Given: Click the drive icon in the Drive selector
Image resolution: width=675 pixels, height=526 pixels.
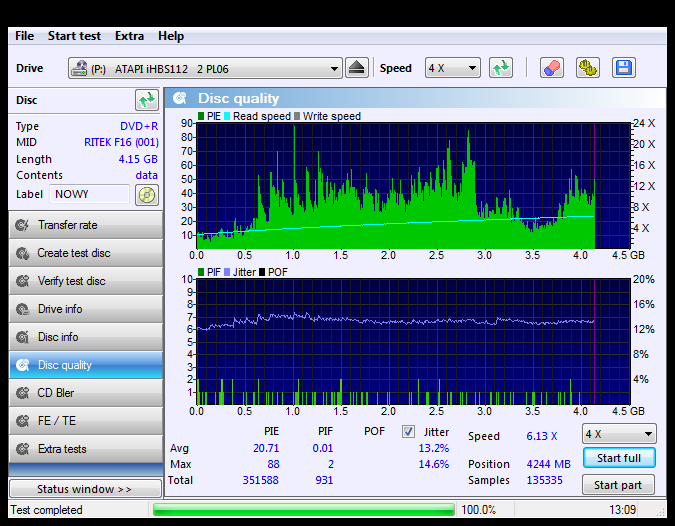Looking at the screenshot, I should 79,68.
